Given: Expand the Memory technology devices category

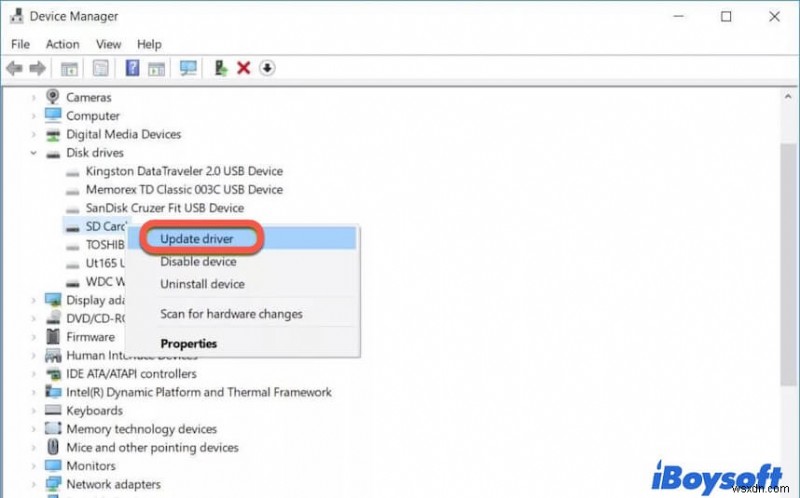Looking at the screenshot, I should point(34,429).
